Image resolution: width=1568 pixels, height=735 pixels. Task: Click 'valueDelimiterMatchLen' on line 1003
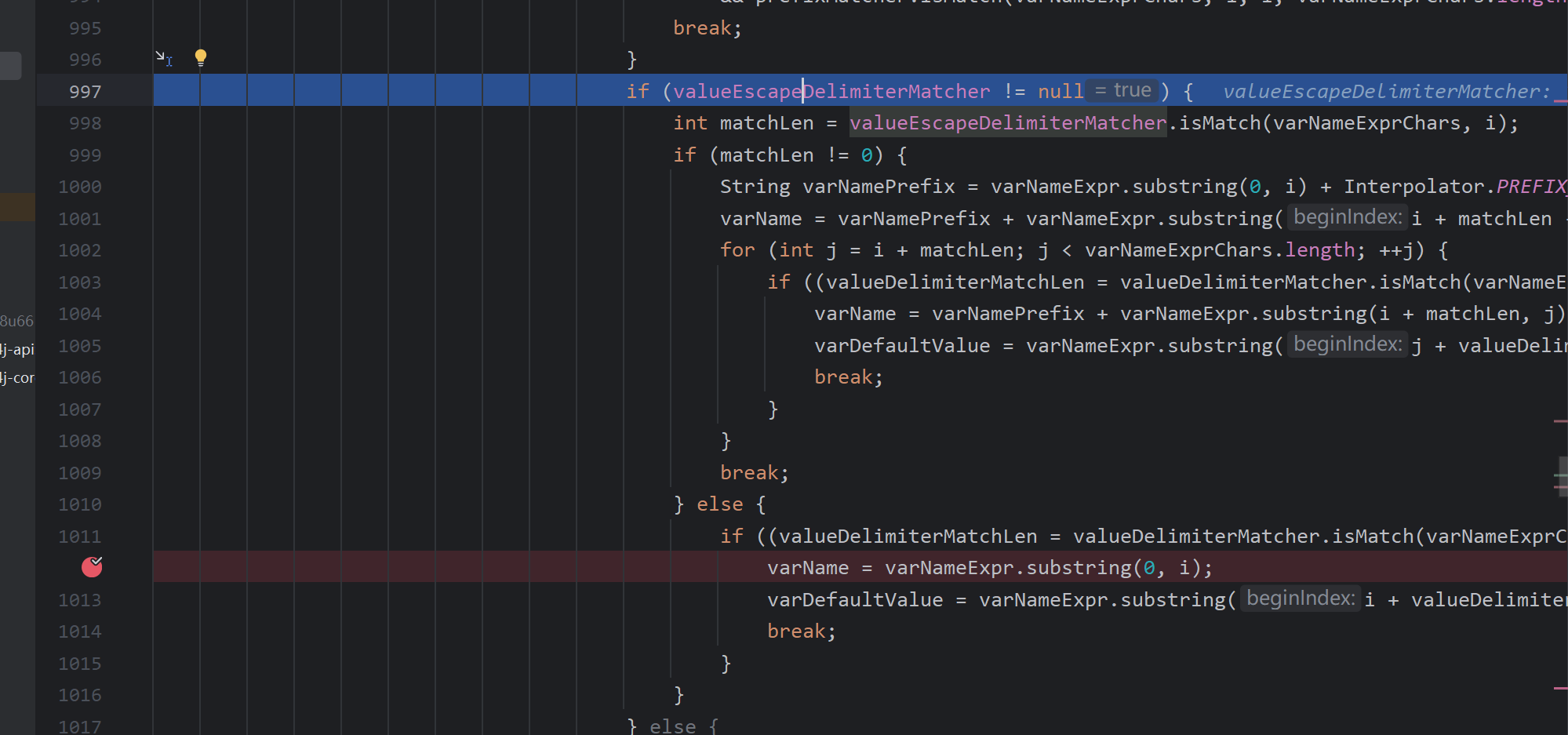point(955,282)
